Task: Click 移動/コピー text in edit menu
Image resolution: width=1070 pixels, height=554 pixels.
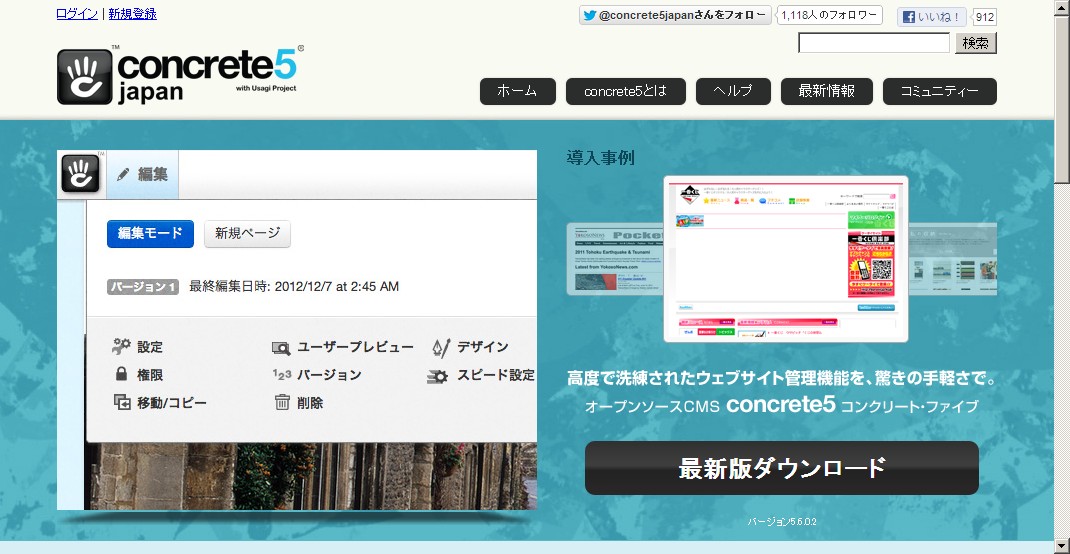Action: pos(172,403)
